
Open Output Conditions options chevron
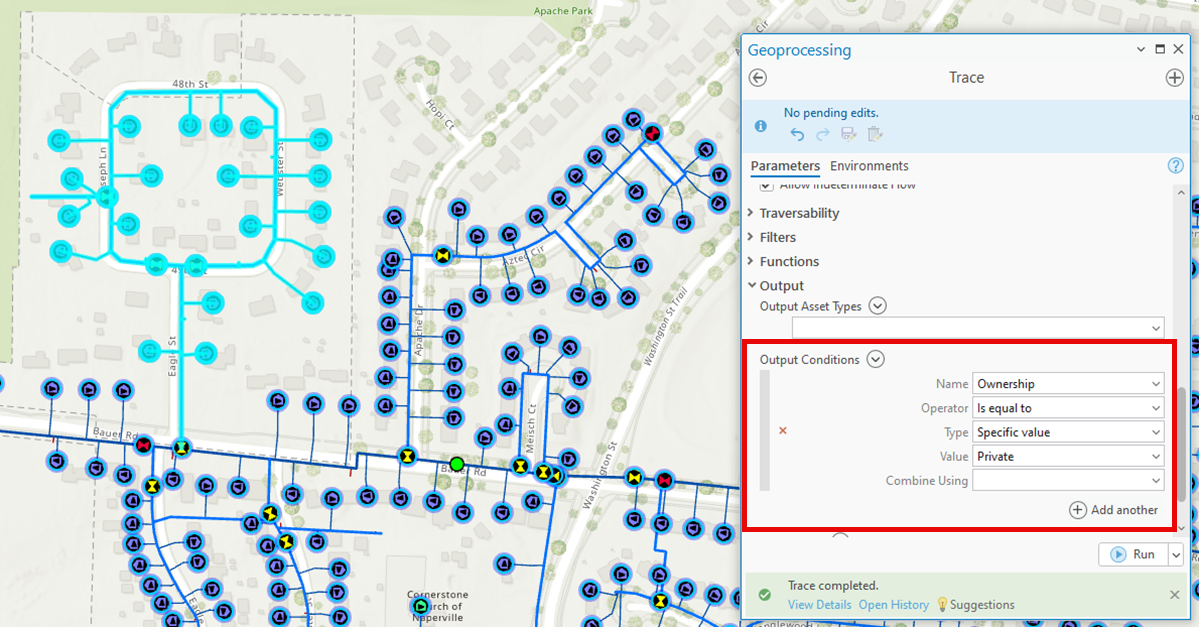click(876, 359)
